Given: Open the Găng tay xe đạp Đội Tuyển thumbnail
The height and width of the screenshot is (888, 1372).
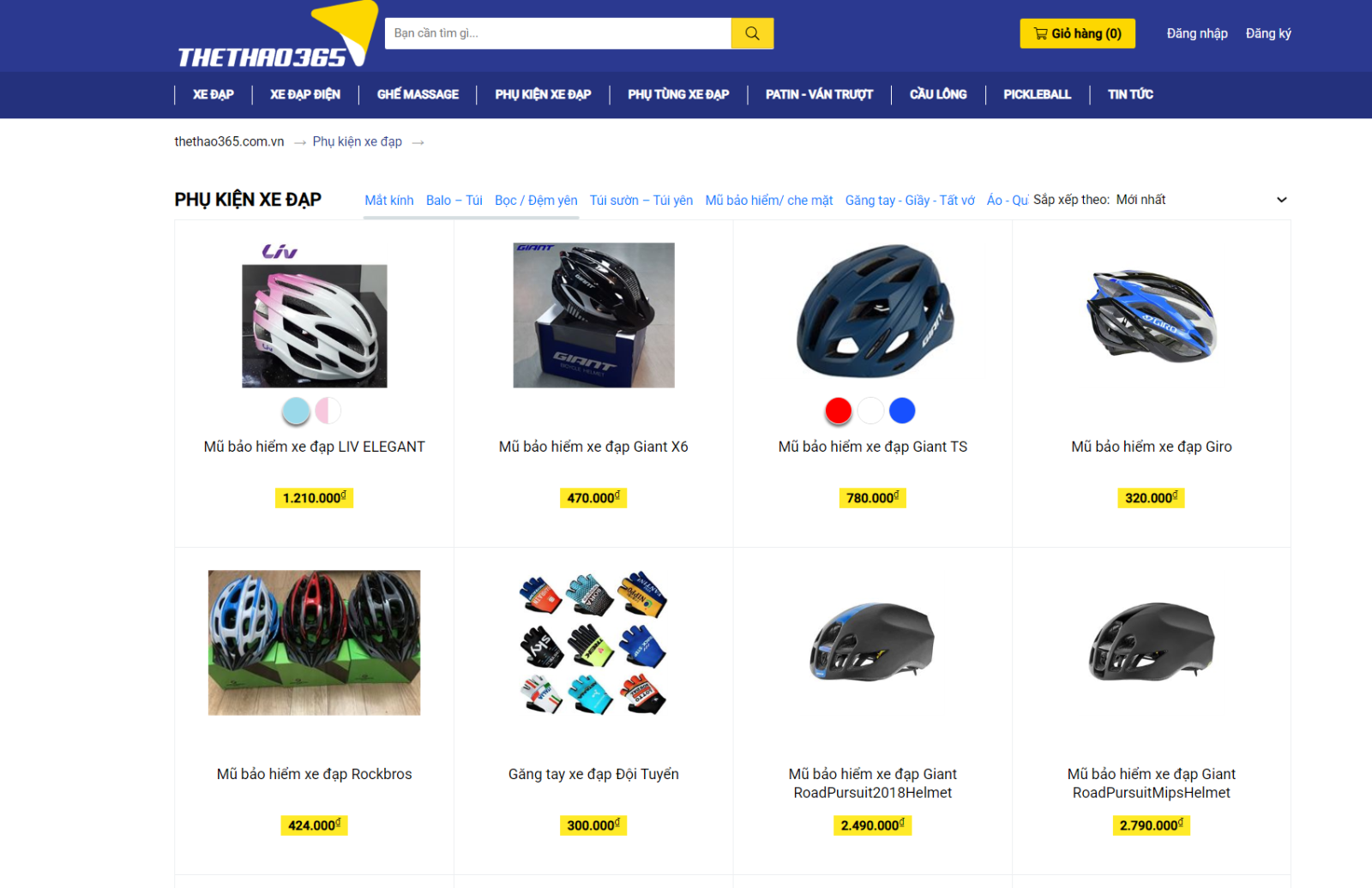Looking at the screenshot, I should [x=593, y=643].
